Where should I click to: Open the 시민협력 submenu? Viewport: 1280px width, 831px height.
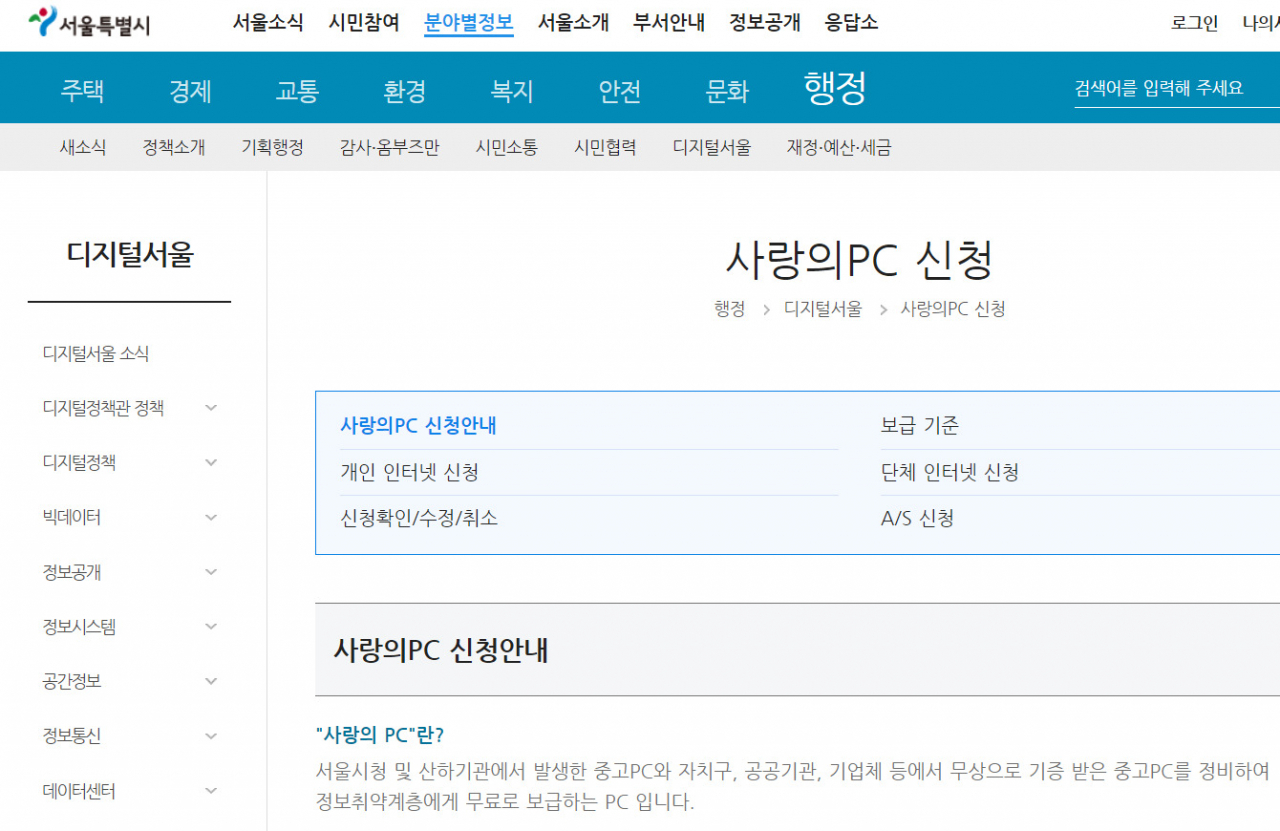tap(605, 148)
